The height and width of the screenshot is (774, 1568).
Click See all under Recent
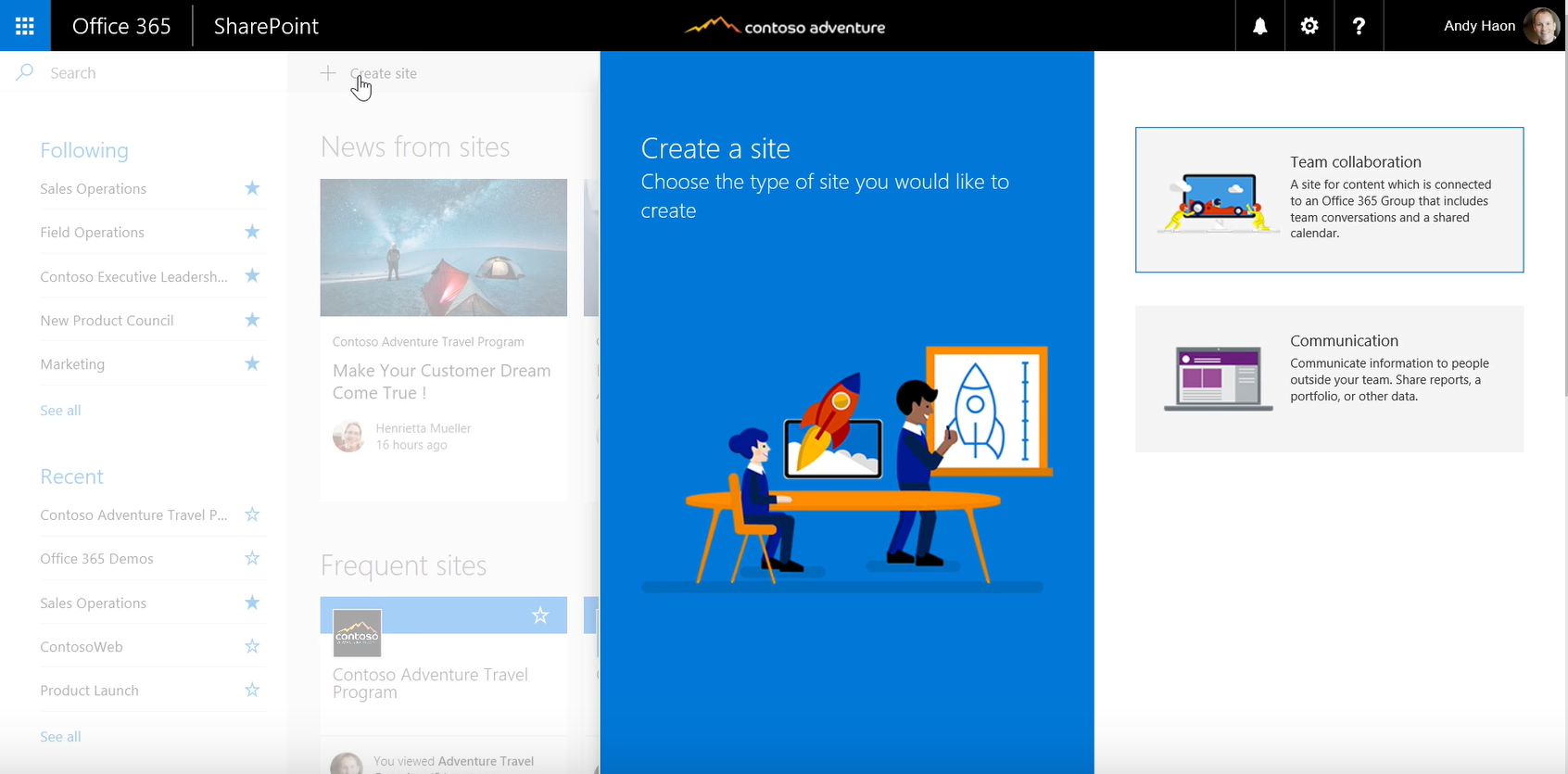pos(60,736)
